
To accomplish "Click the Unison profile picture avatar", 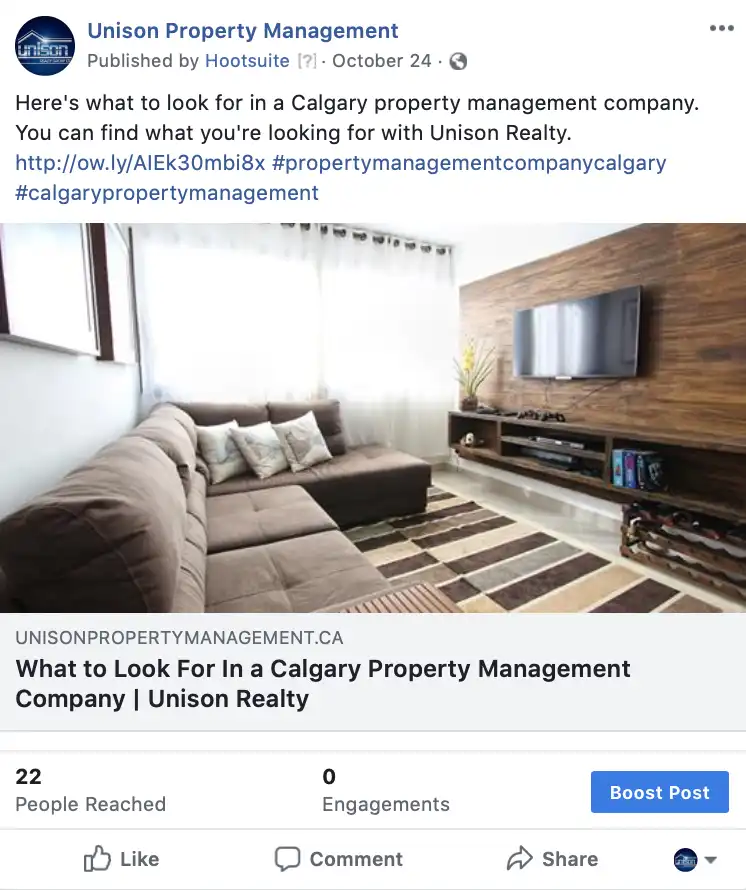I will pos(44,46).
